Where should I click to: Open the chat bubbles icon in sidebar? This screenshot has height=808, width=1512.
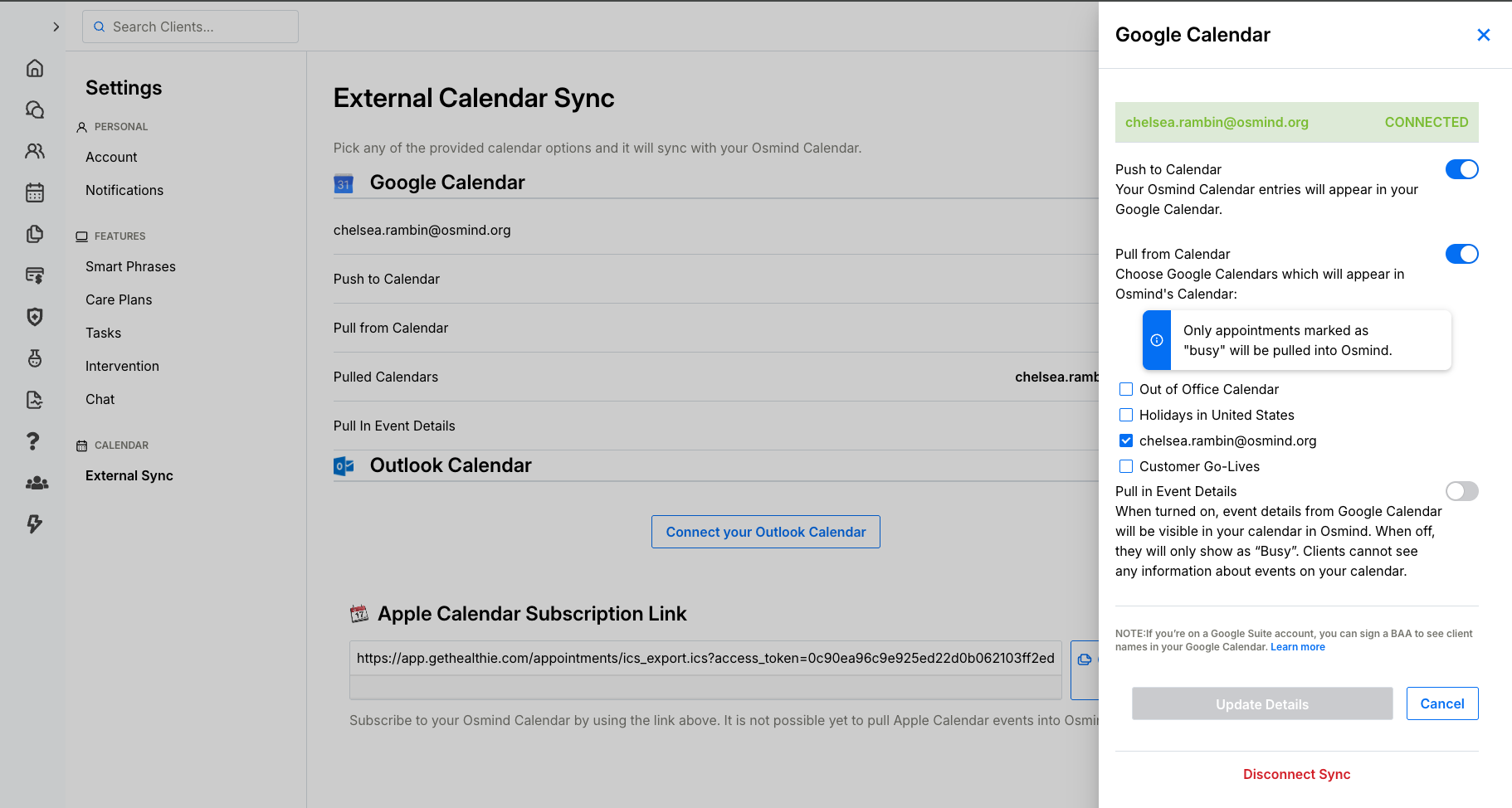click(x=35, y=110)
